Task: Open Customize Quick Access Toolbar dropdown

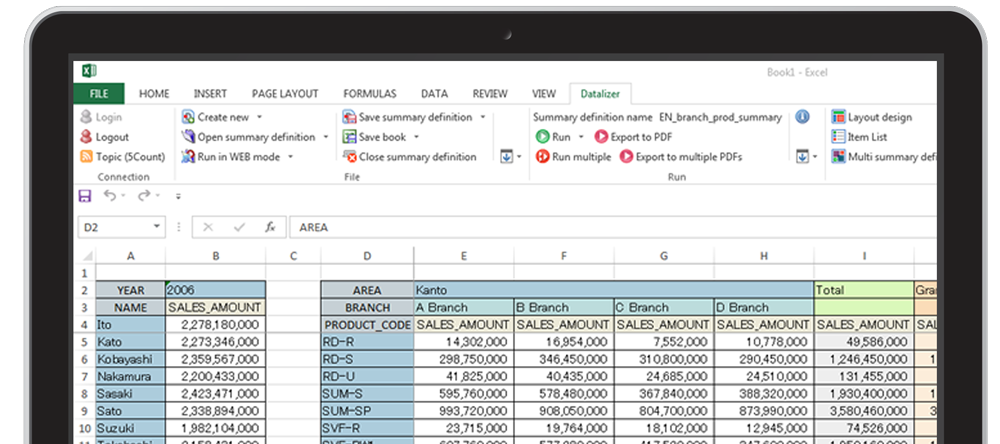Action: click(179, 196)
